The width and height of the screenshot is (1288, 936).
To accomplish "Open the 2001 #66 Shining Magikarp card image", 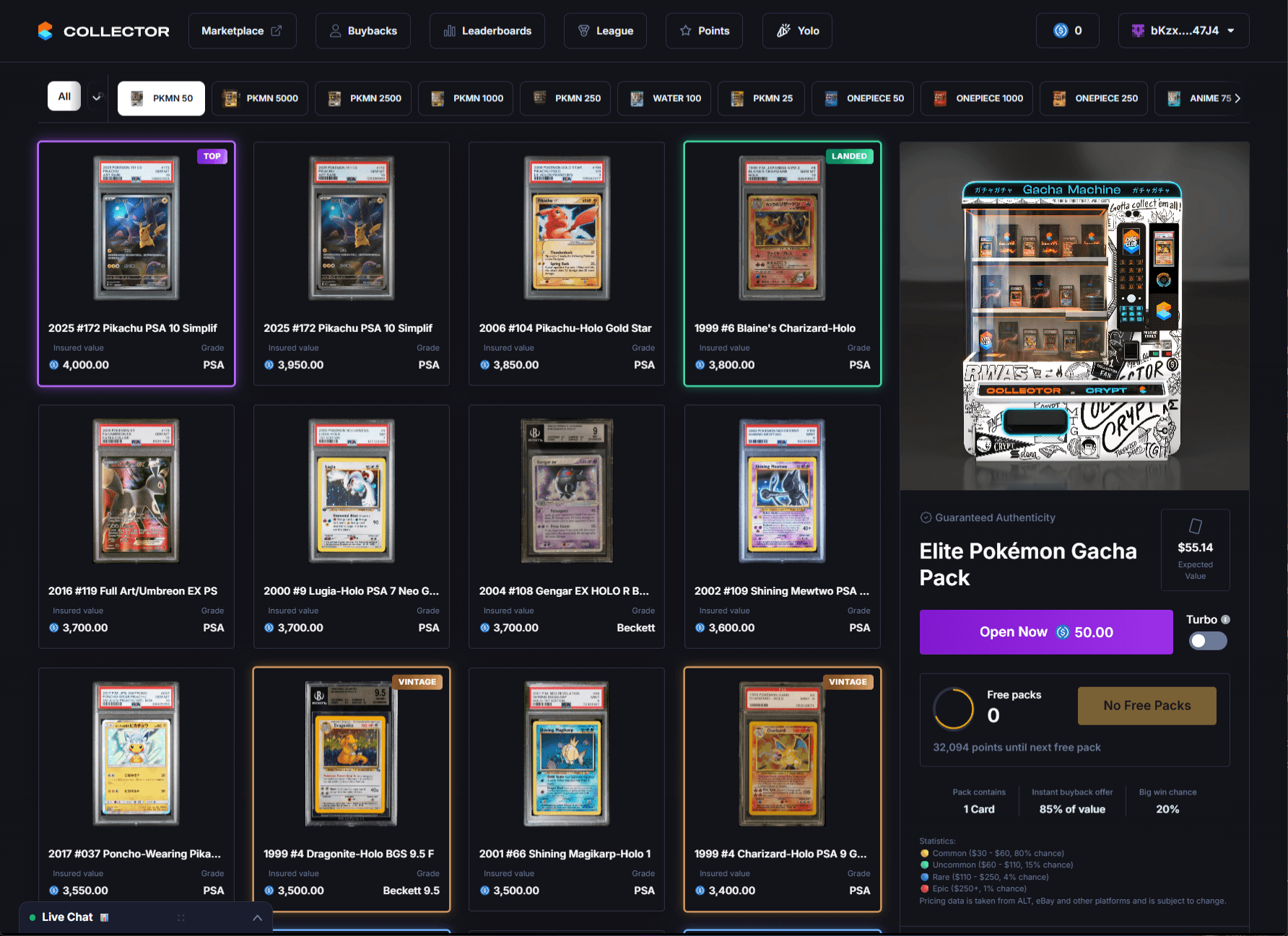I will tap(567, 753).
